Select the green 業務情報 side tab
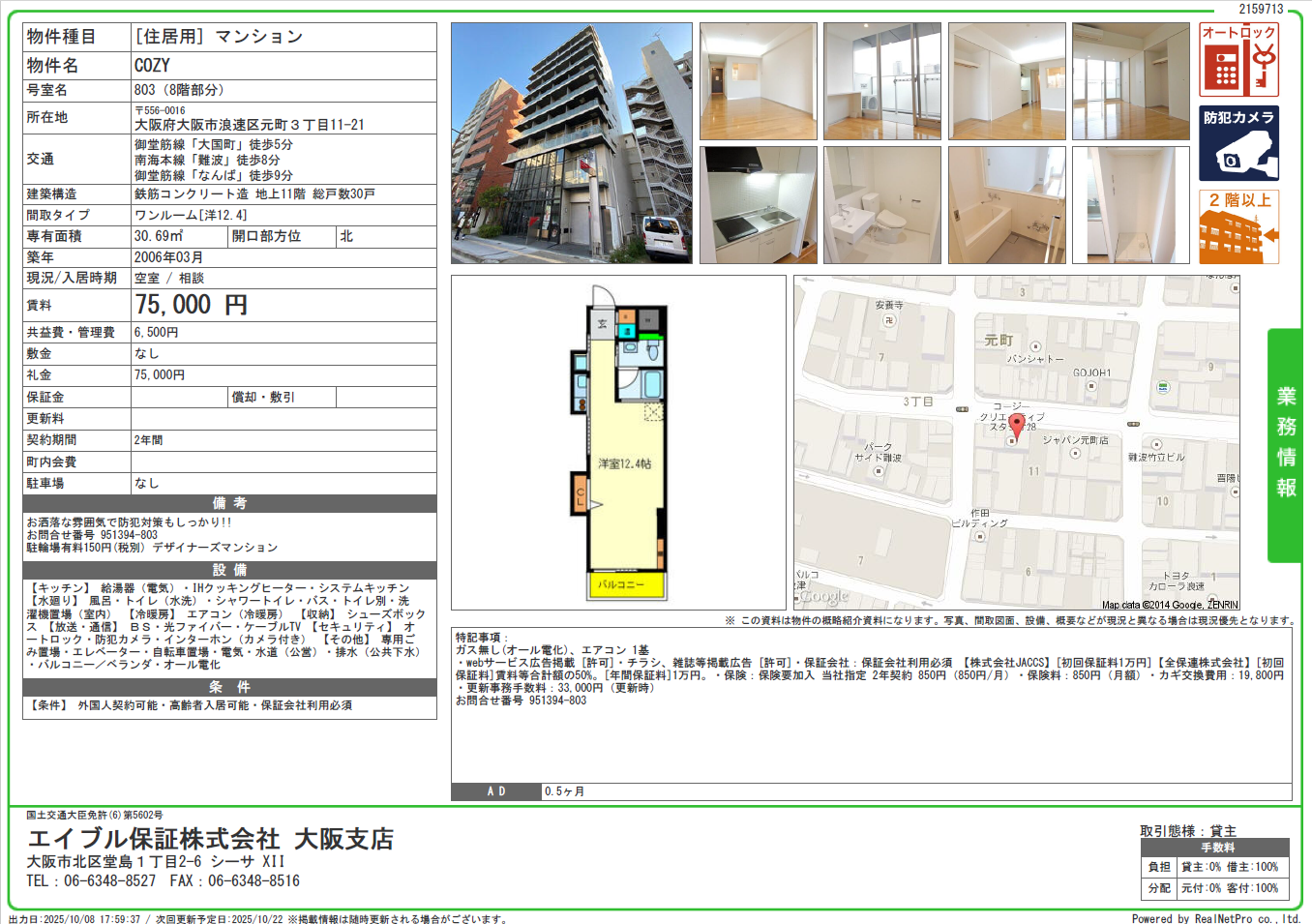The width and height of the screenshot is (1312, 924). pos(1285,445)
